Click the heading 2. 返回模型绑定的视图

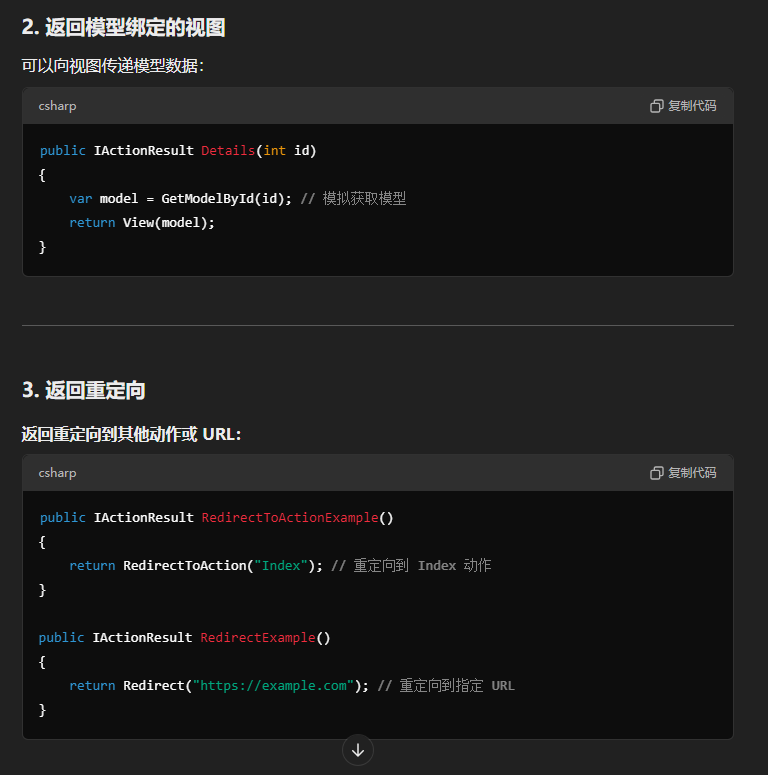[123, 28]
